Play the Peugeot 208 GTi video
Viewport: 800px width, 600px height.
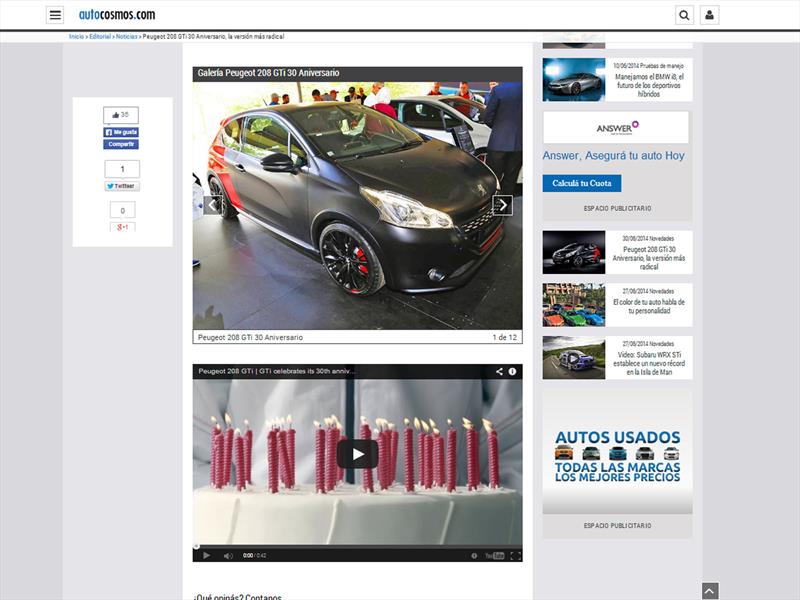pos(357,454)
